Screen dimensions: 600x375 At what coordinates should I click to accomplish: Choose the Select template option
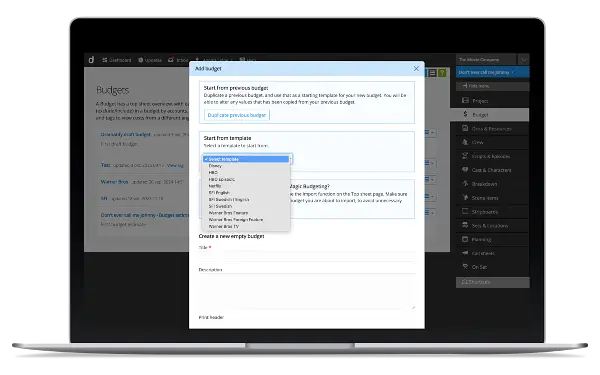(246, 159)
